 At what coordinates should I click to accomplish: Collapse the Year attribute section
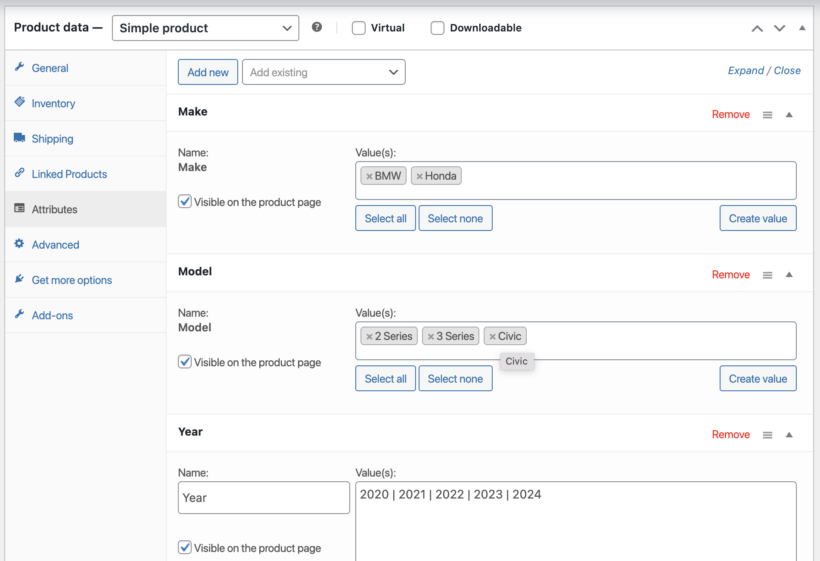point(789,434)
